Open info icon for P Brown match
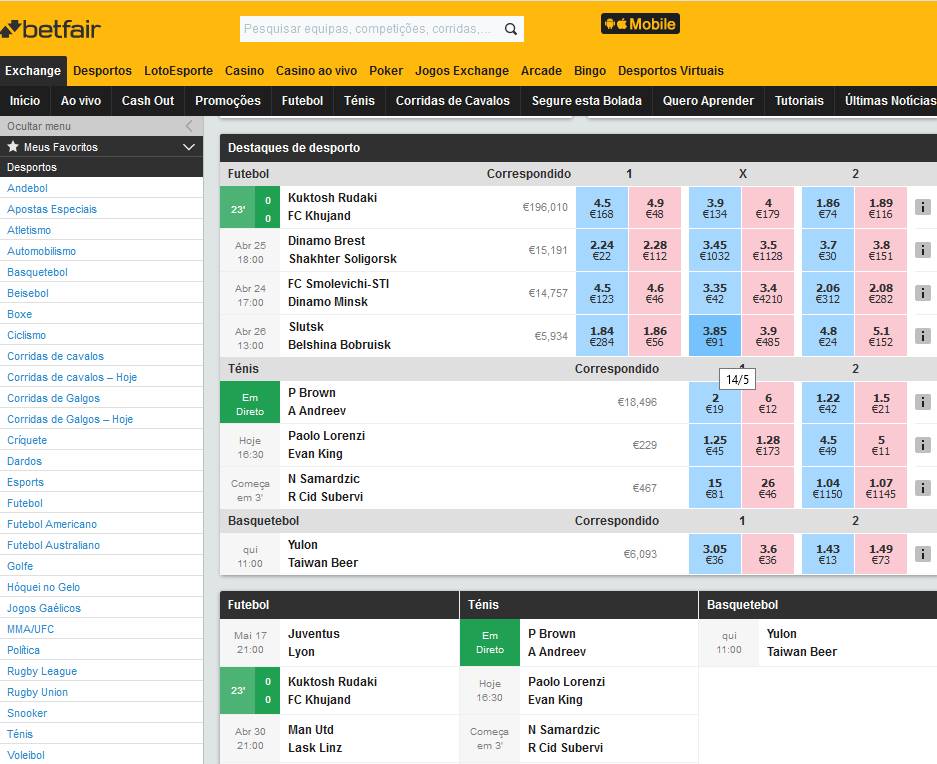The image size is (937, 764). point(923,402)
